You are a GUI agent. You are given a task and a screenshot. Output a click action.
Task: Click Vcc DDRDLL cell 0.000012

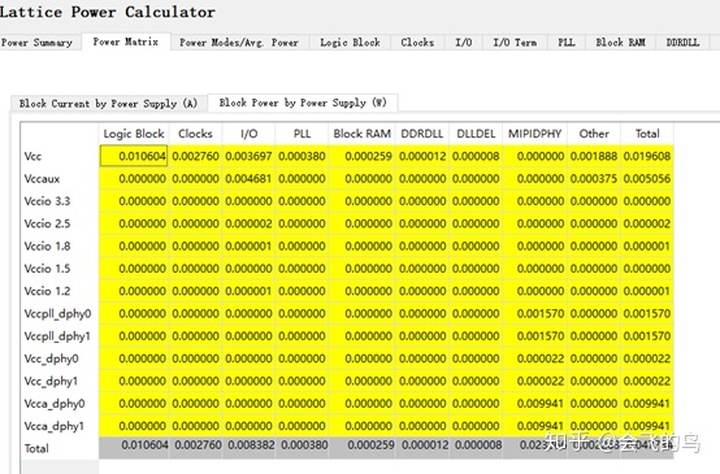pos(422,156)
